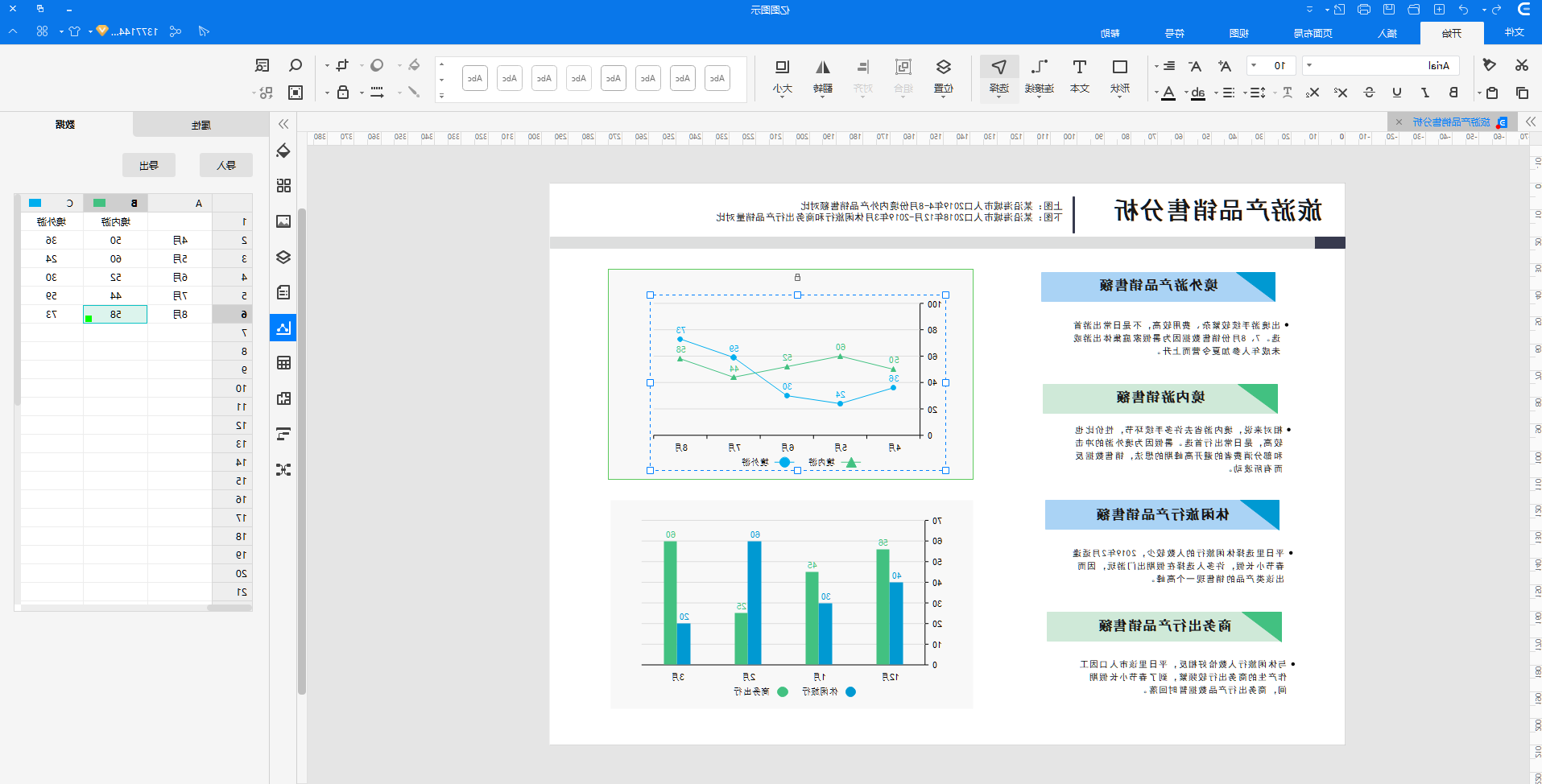Open the Flip (翻转) tool

(x=822, y=76)
